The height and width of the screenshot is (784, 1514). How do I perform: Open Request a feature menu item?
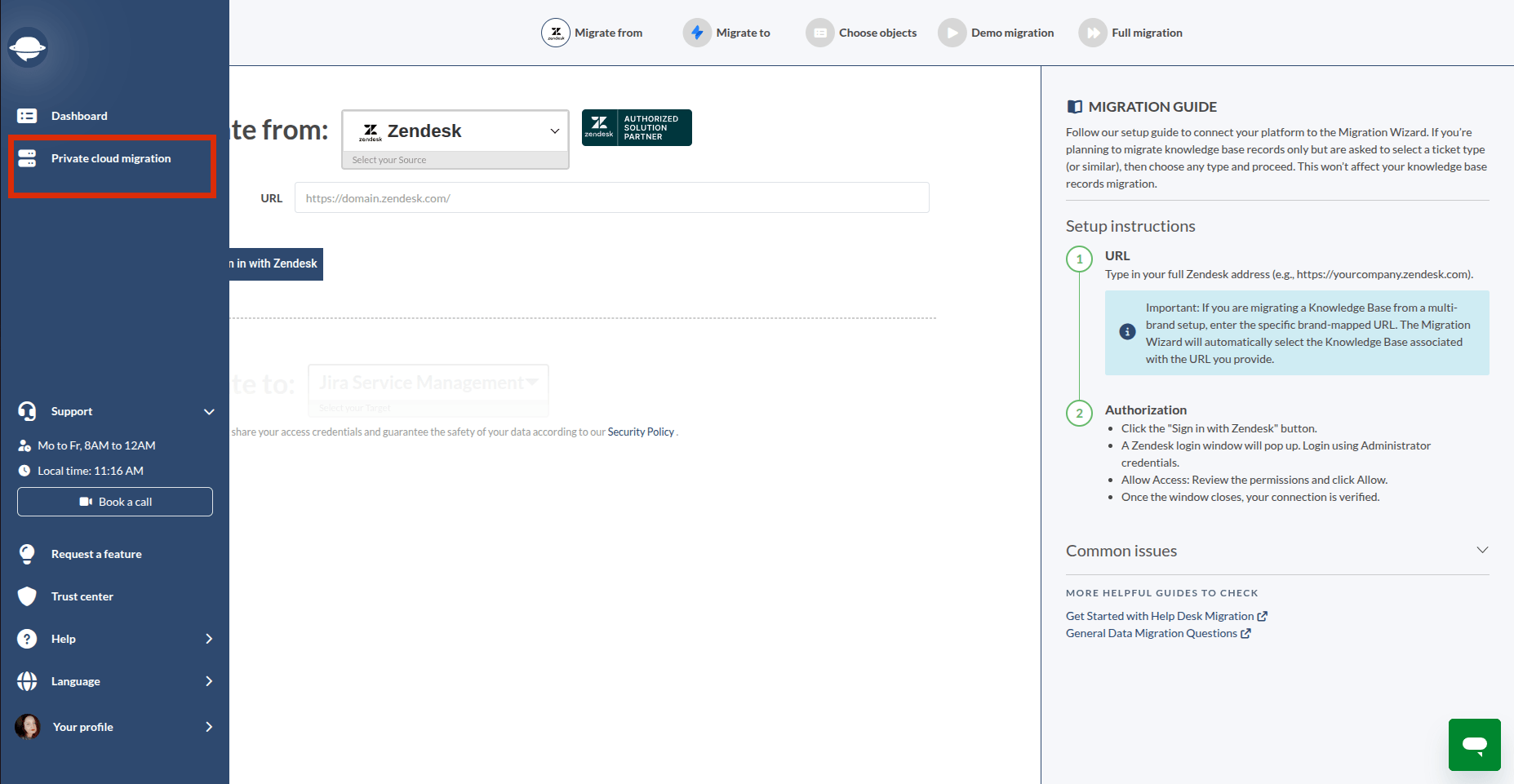[x=96, y=554]
